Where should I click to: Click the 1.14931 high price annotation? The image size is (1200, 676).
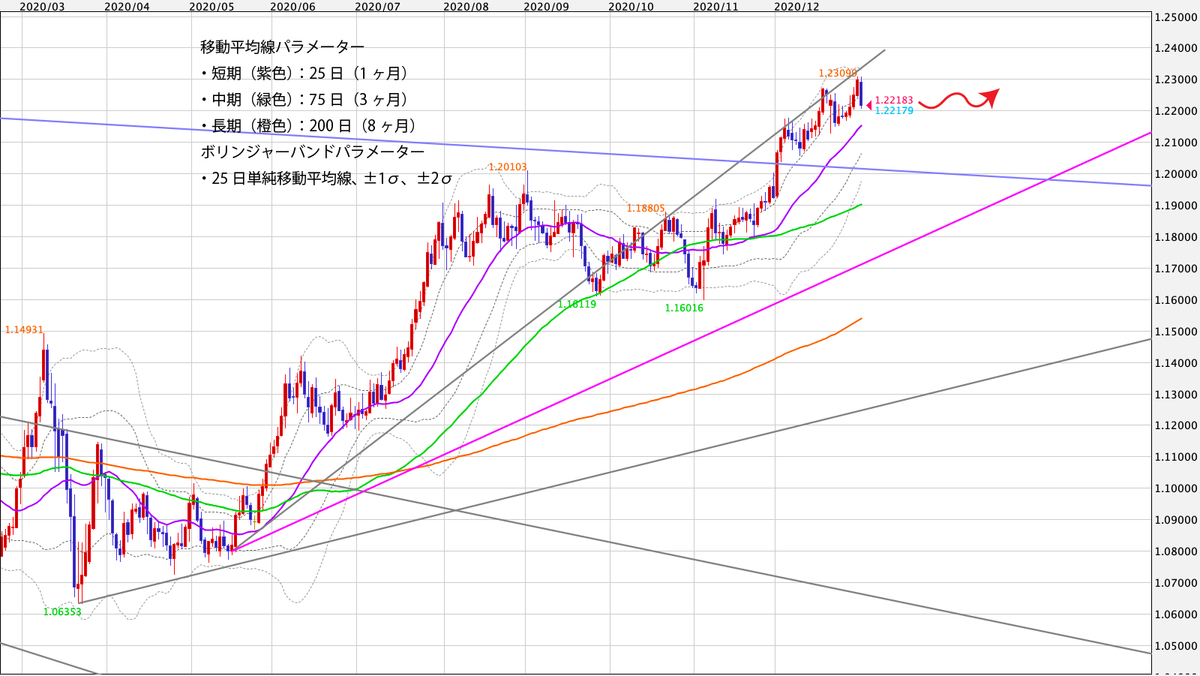click(24, 329)
